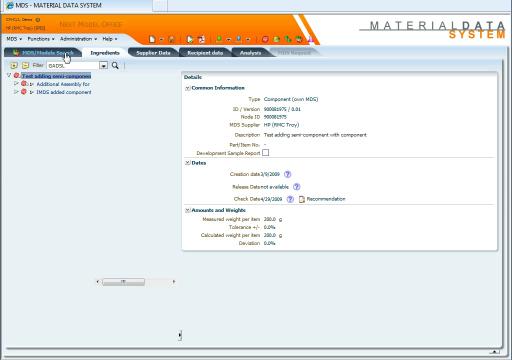This screenshot has height=360, width=512.
Task: Click the Description value Test adding semi-component with component
Action: [x=315, y=135]
